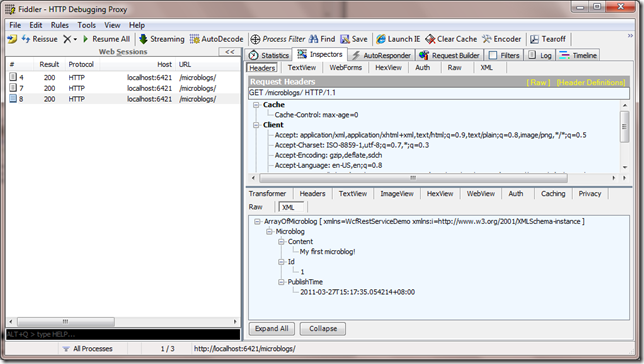Collapse the PublishTime XML node

281,282
